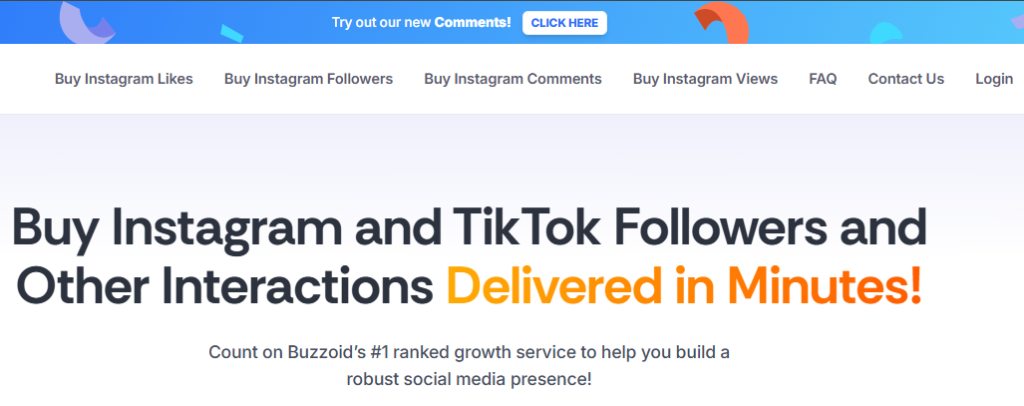The image size is (1024, 406).
Task: Click the 'TikTok' word in the headline
Action: (529, 231)
